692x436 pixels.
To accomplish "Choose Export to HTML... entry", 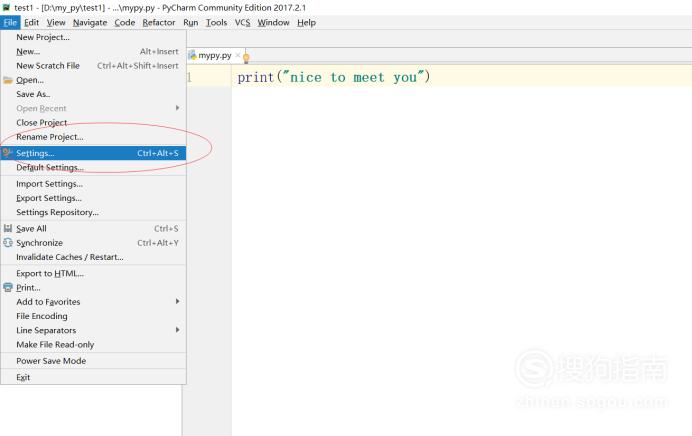I will click(x=93, y=273).
